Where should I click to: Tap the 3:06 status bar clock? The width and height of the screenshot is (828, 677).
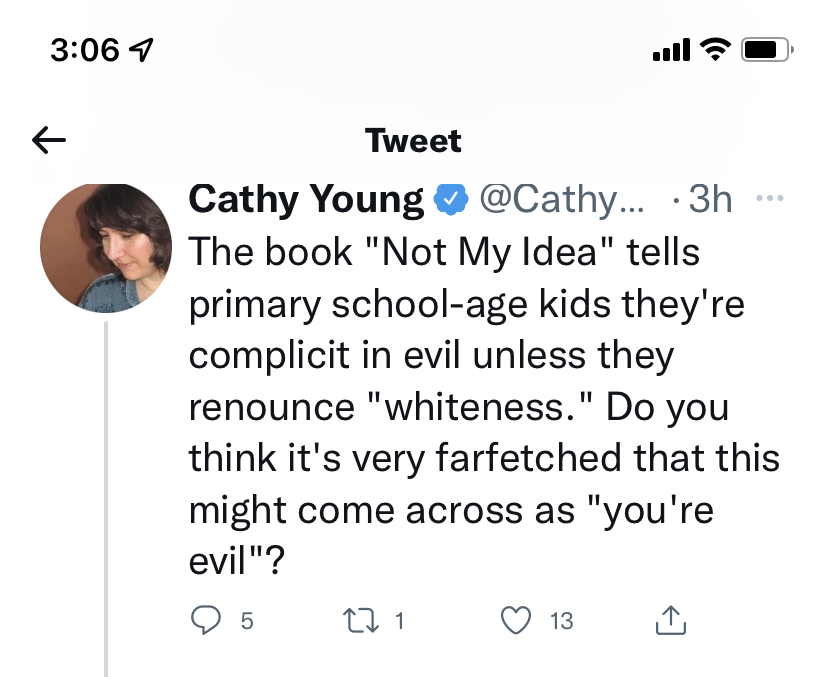pos(85,49)
